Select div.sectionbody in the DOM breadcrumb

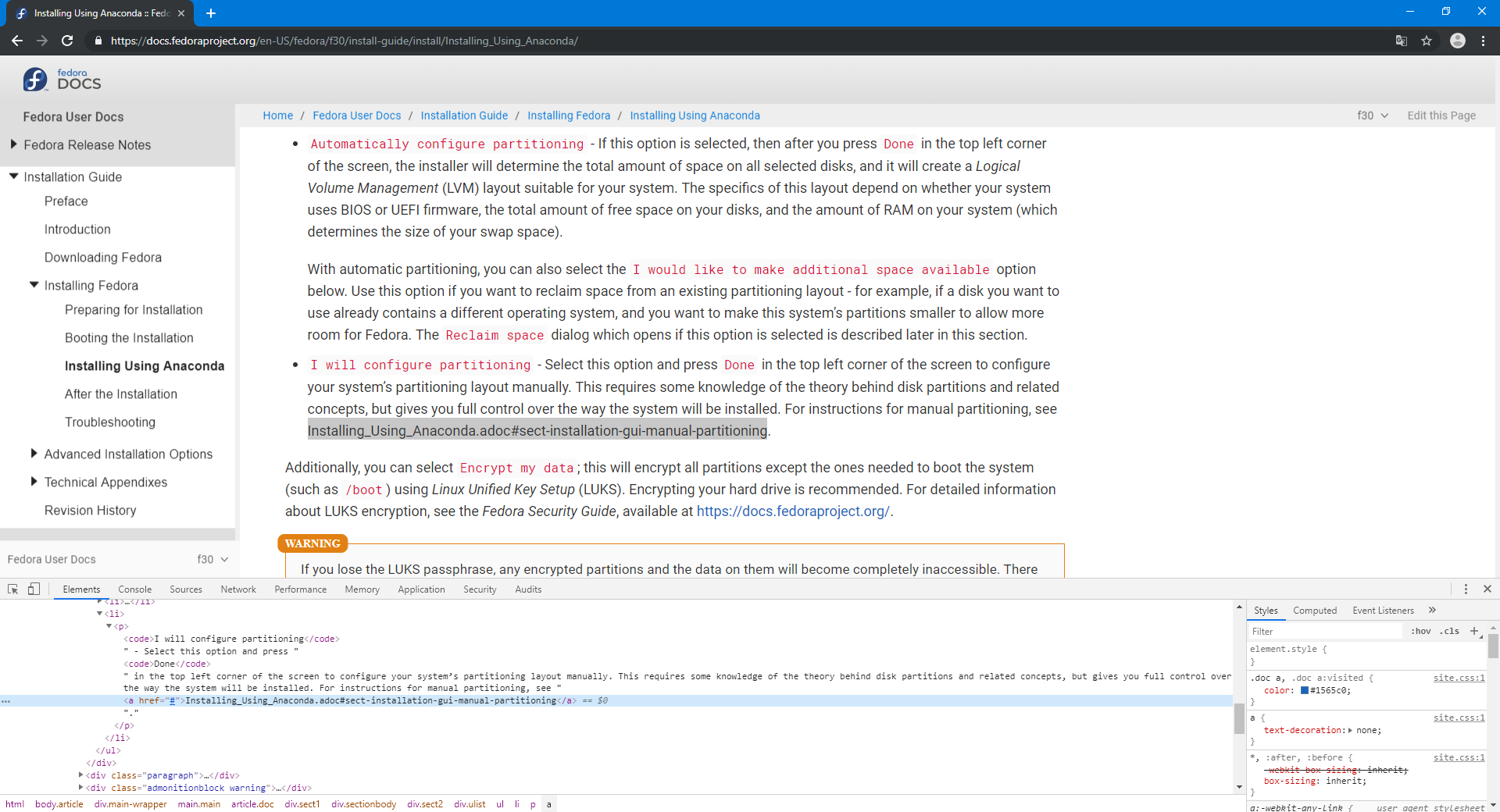tap(363, 804)
